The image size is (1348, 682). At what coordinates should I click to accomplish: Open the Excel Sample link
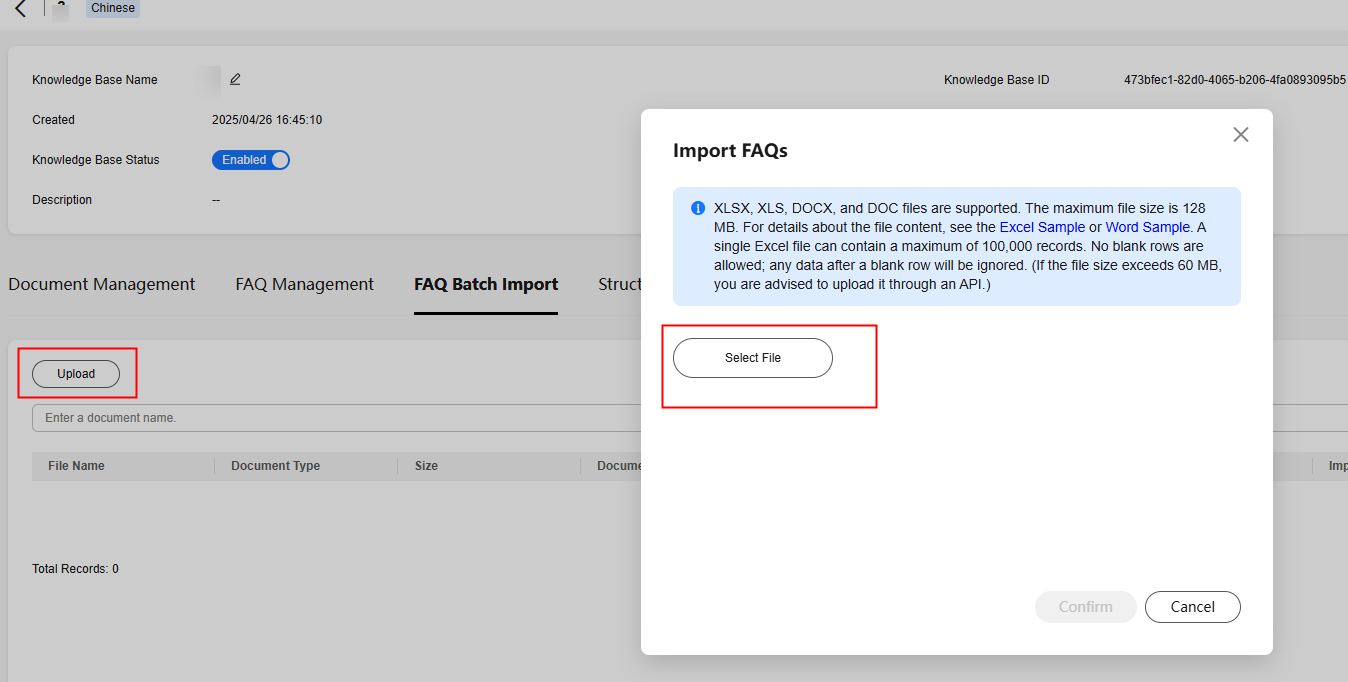[1042, 227]
